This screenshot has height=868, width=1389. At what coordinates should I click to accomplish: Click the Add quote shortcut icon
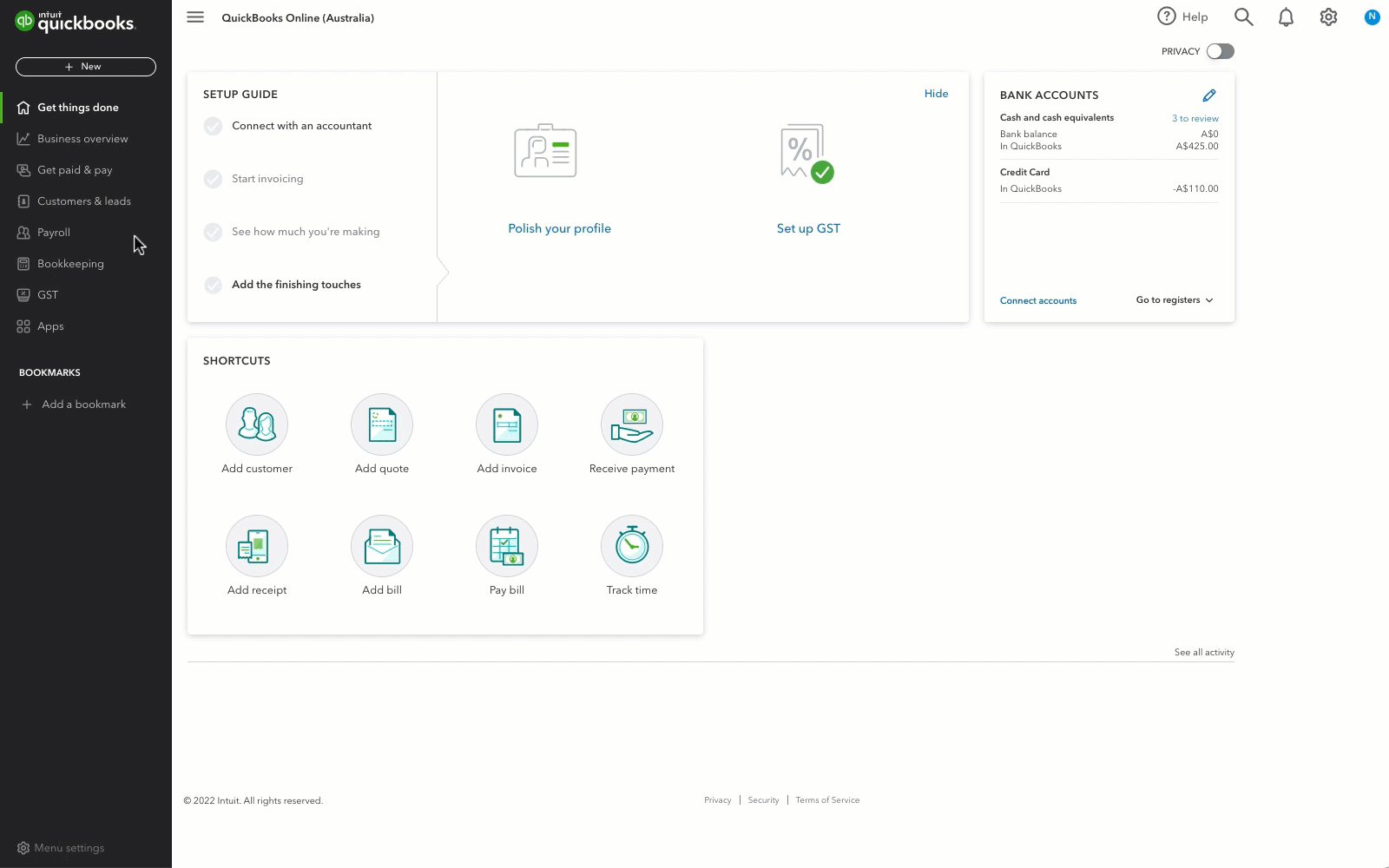click(x=382, y=424)
